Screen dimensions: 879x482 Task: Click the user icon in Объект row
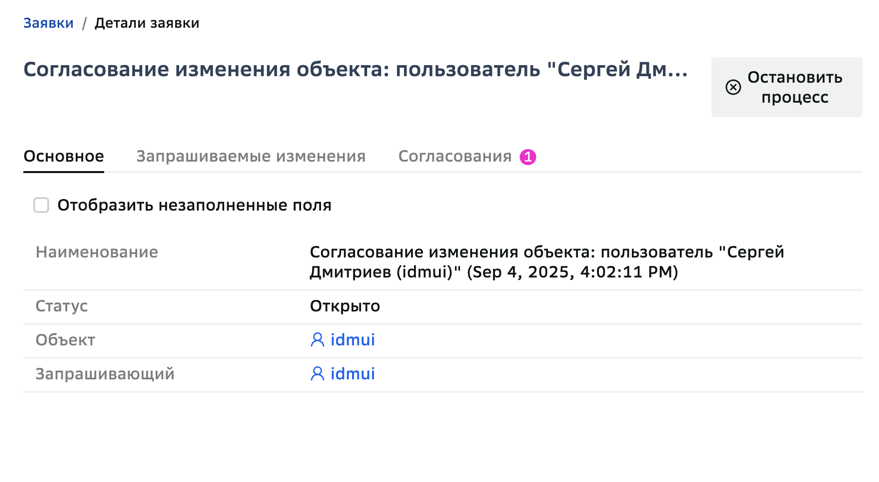317,340
